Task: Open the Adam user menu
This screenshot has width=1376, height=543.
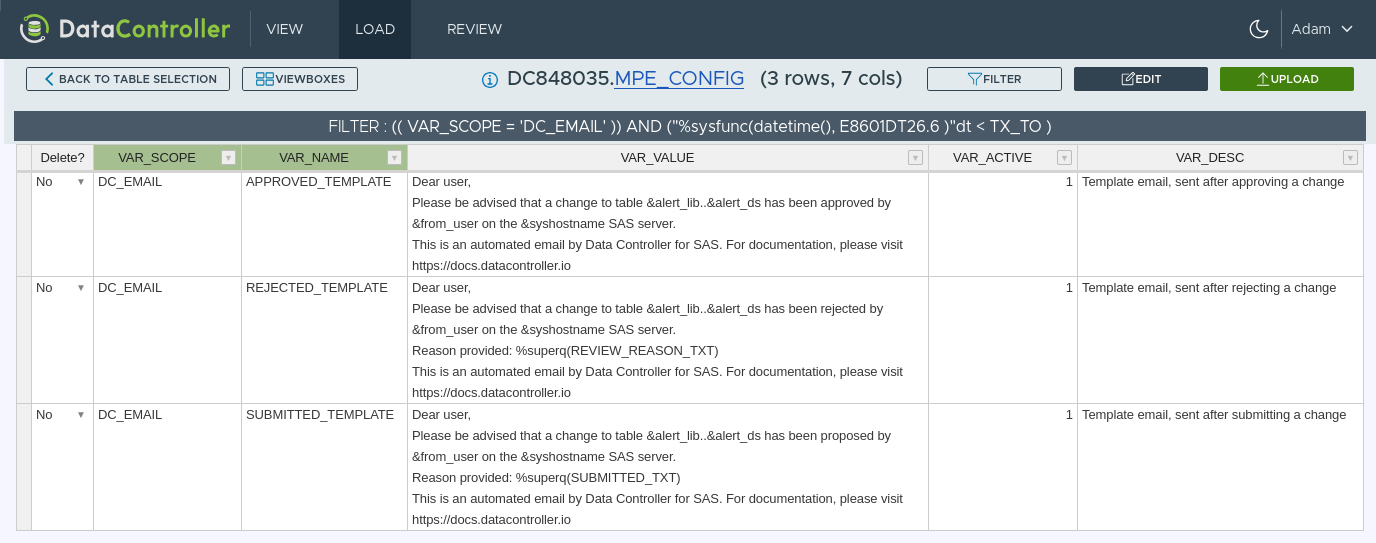Action: (1321, 29)
